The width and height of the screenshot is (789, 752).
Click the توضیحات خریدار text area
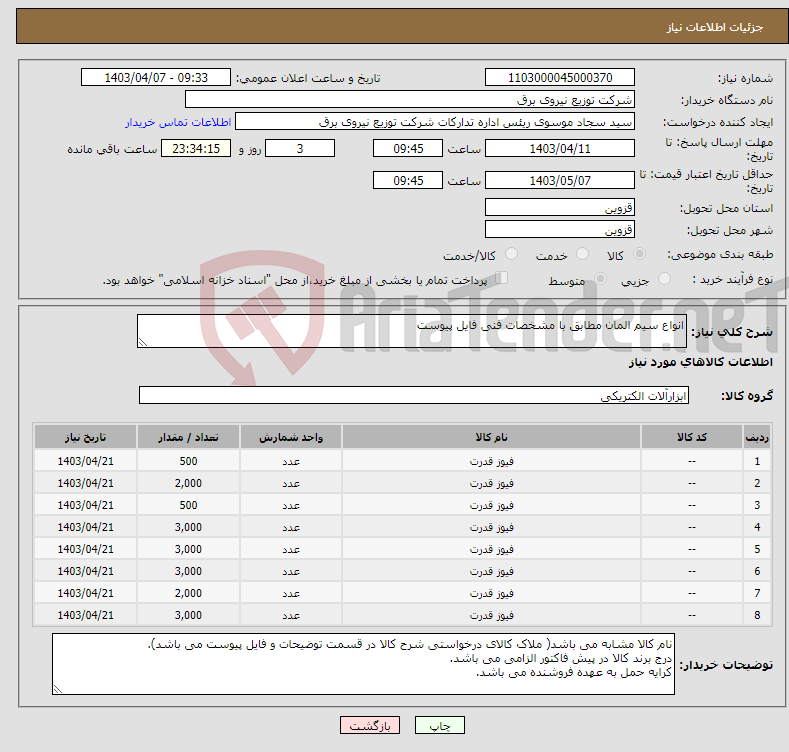coord(363,664)
